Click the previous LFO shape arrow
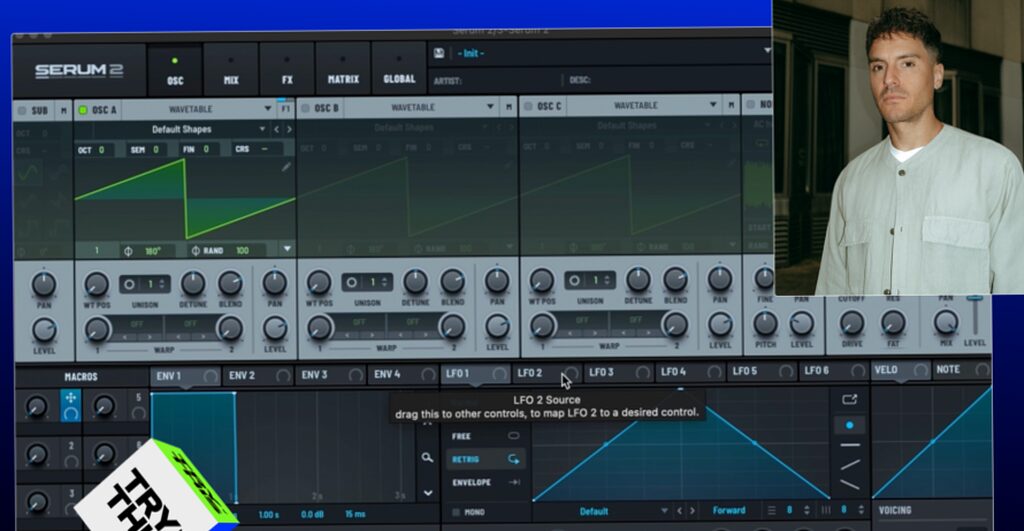 679,511
